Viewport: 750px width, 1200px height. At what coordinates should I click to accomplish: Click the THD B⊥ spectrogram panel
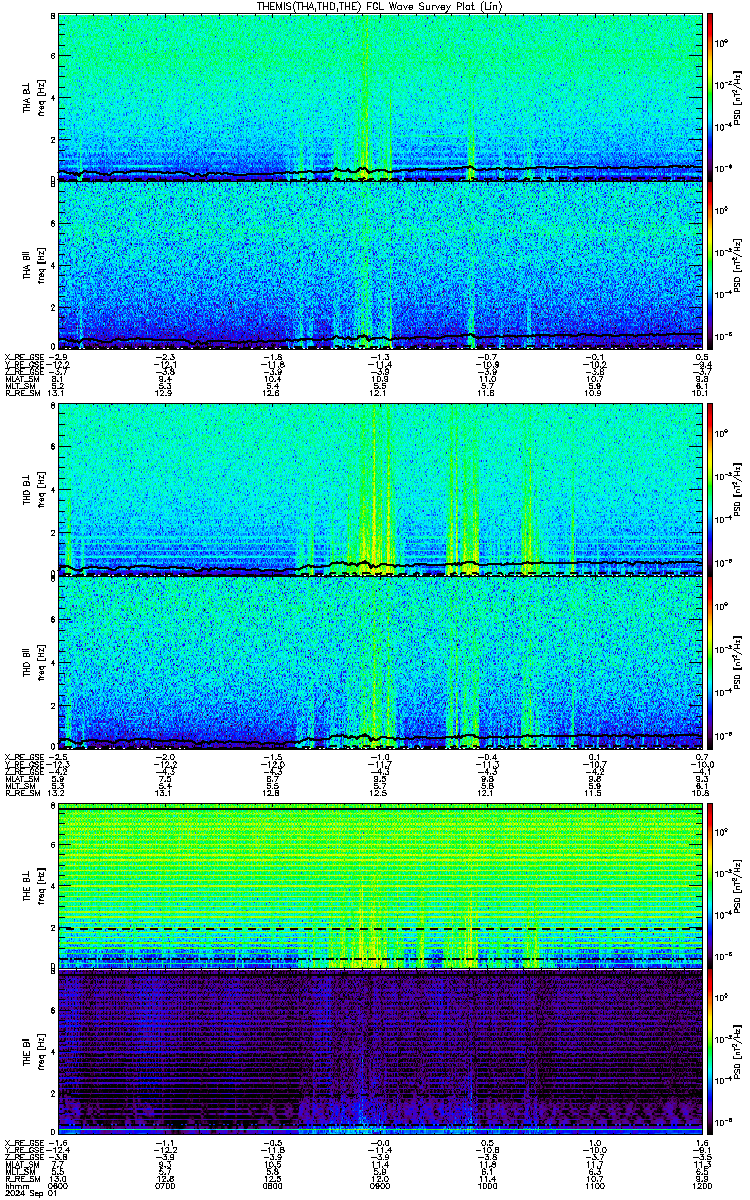point(380,492)
